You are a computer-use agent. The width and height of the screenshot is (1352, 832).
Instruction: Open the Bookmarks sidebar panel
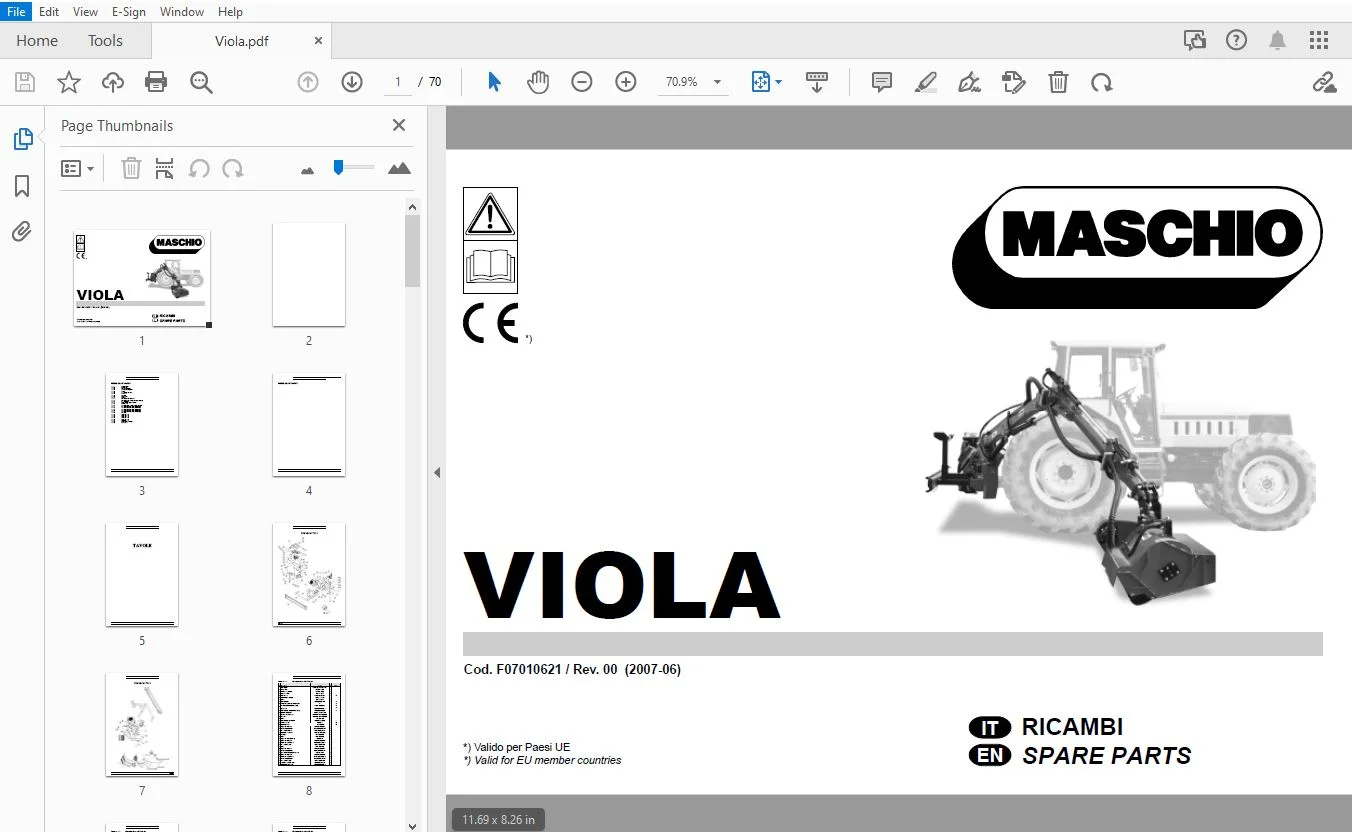coord(22,186)
